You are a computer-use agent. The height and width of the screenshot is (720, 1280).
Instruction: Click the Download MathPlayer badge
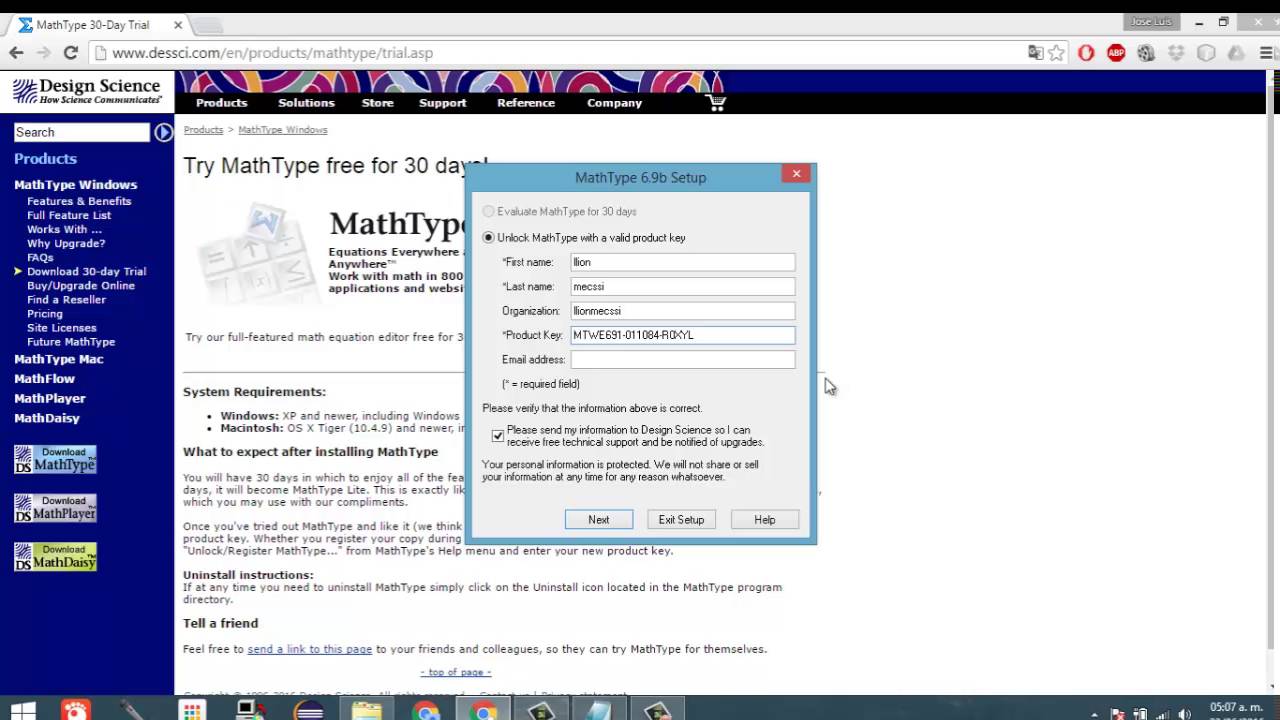55,508
